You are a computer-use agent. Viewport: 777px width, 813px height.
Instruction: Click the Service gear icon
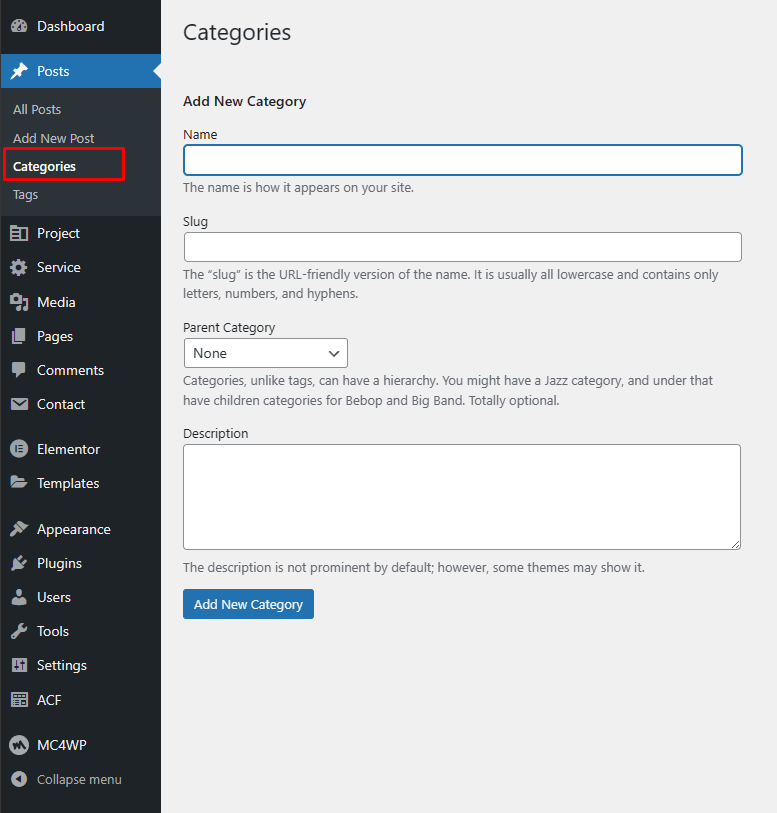tap(19, 268)
